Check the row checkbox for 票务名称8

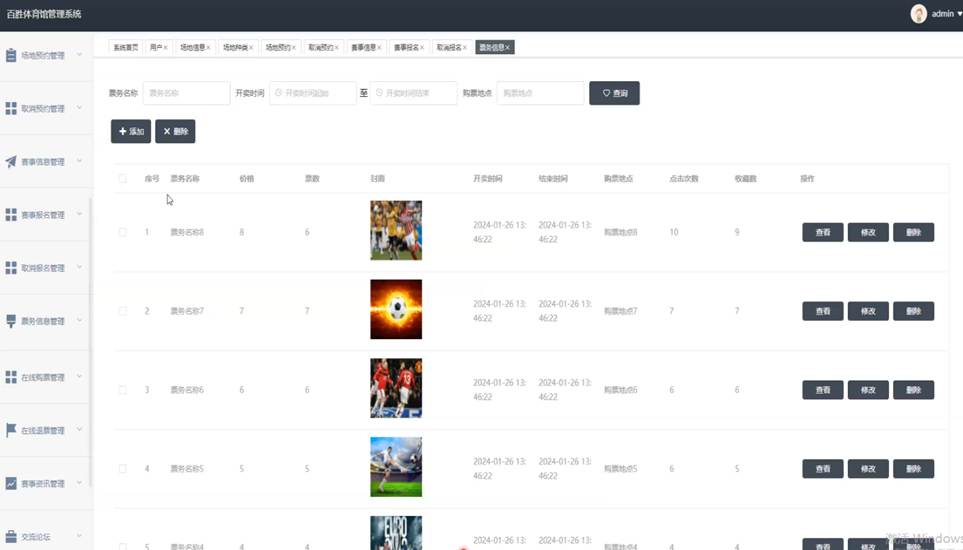tap(122, 232)
